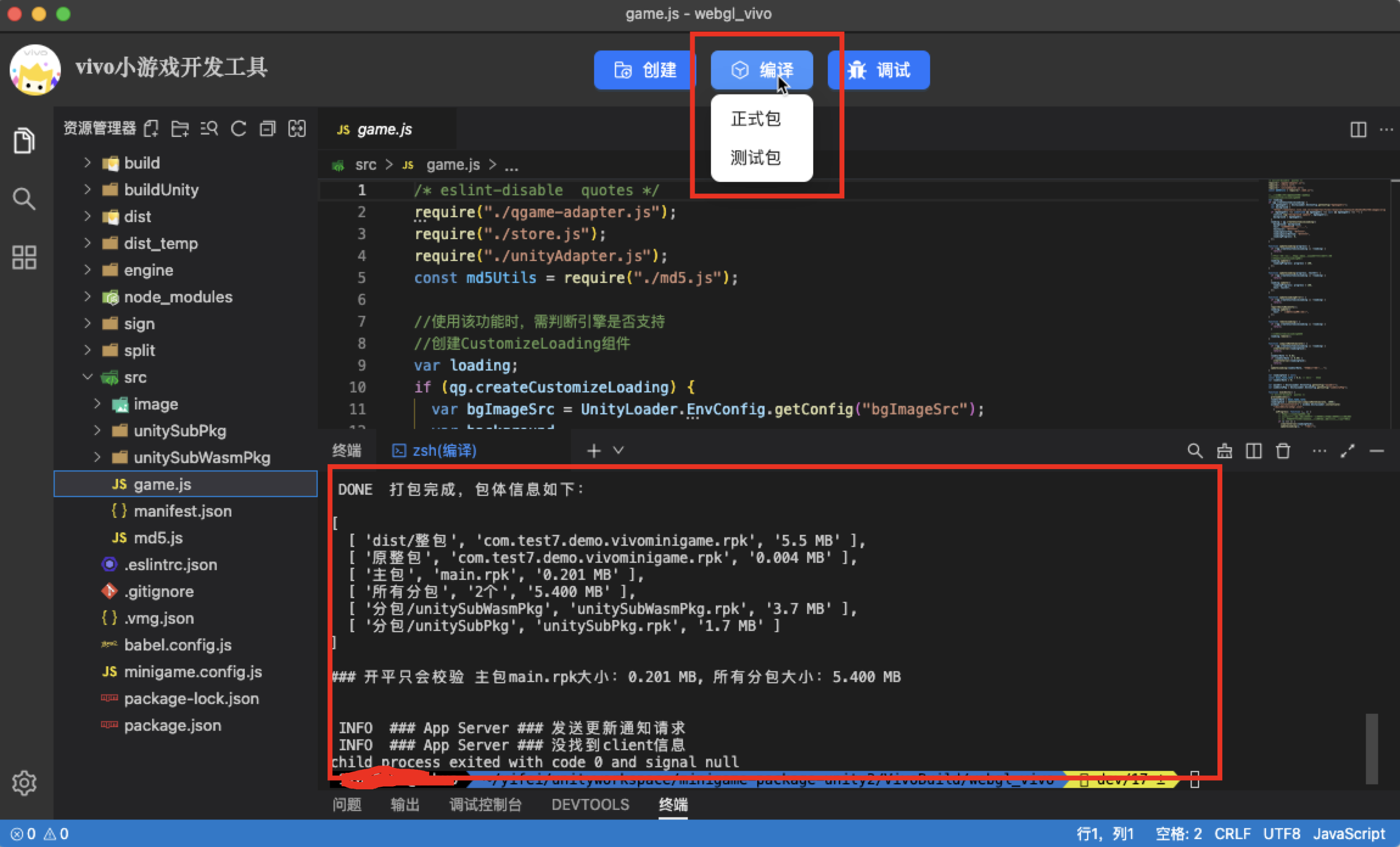Click JavaScript language mode selector
1400x847 pixels.
click(x=1349, y=834)
